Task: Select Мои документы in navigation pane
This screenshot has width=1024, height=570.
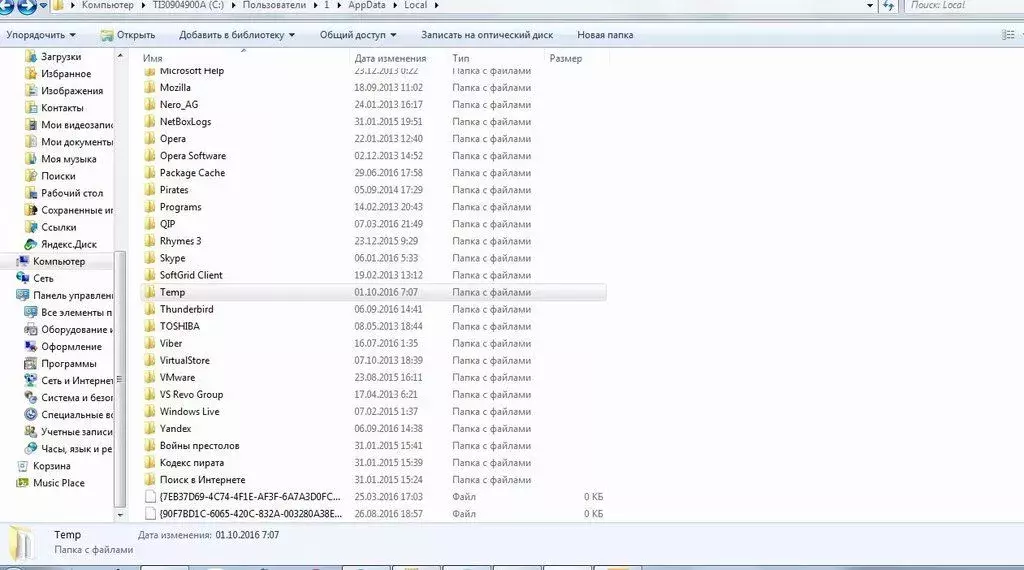Action: [x=76, y=142]
